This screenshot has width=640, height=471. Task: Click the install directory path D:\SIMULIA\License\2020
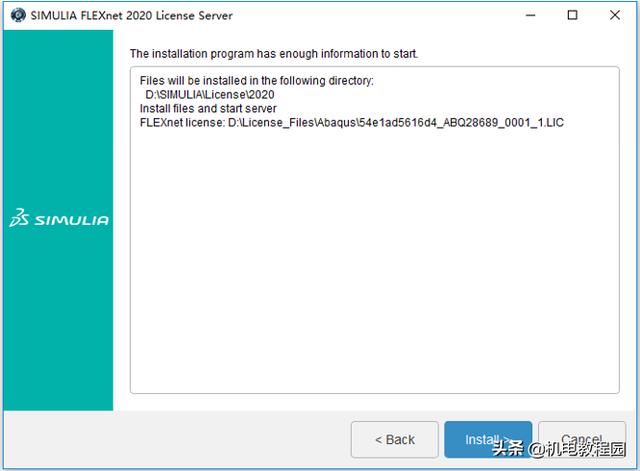(210, 95)
